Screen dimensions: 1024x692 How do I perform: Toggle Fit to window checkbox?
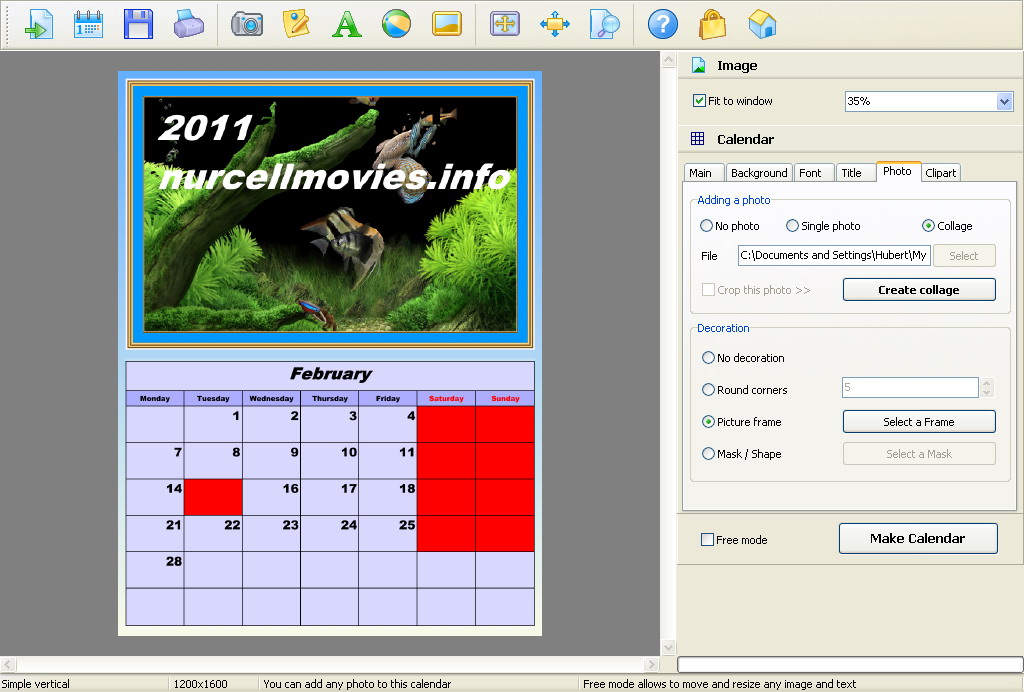click(x=699, y=101)
